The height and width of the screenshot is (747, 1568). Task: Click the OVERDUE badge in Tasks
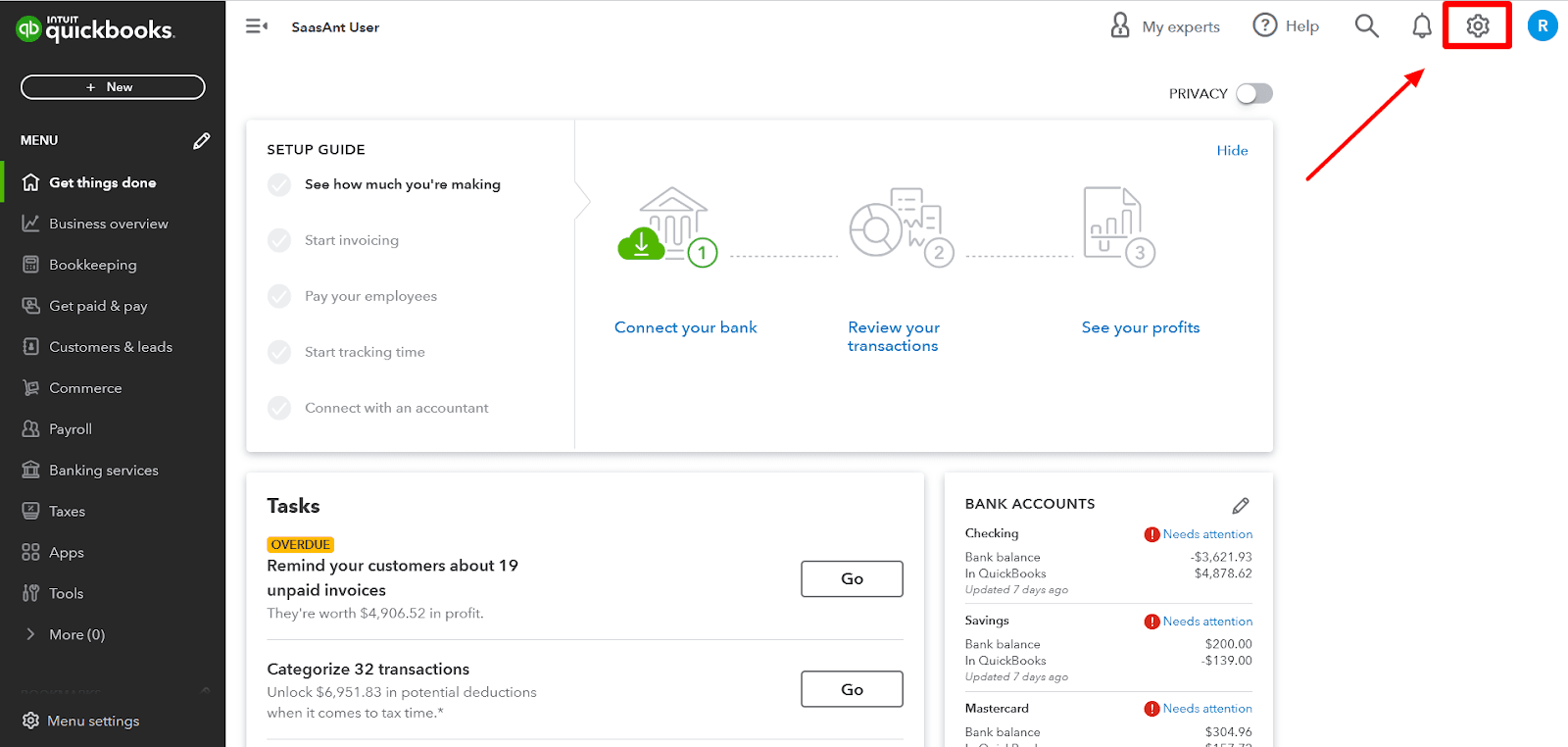(301, 545)
